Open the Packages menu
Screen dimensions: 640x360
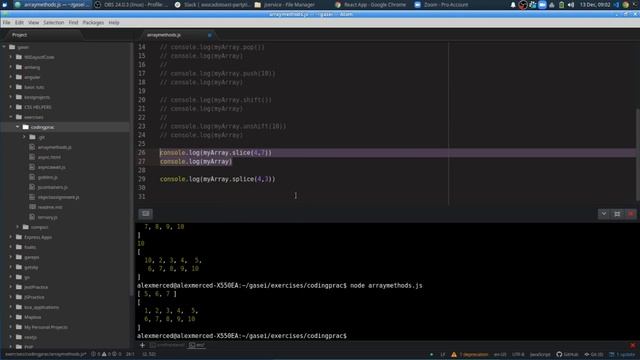pyautogui.click(x=93, y=22)
